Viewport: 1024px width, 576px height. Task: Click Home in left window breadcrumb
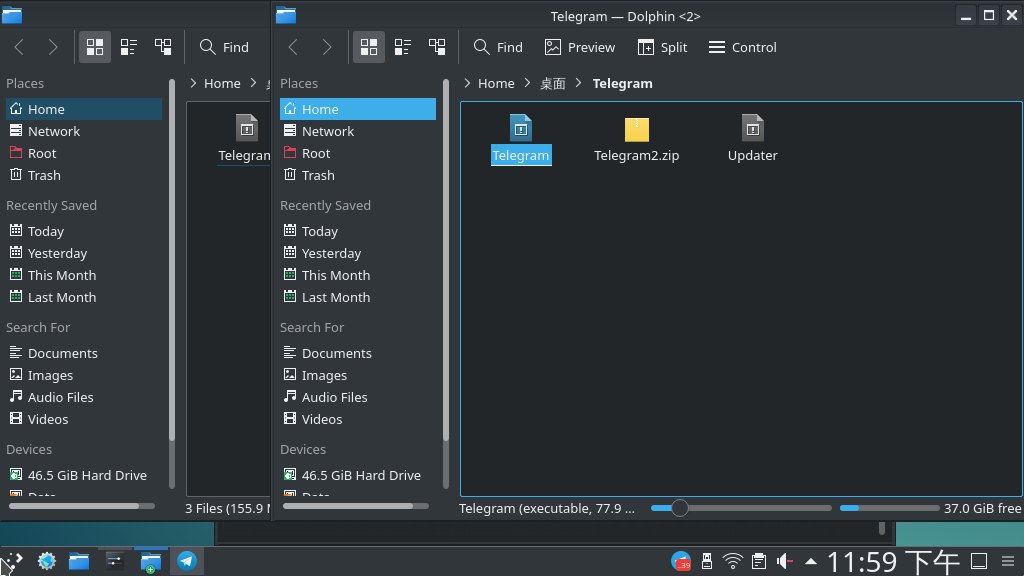222,84
